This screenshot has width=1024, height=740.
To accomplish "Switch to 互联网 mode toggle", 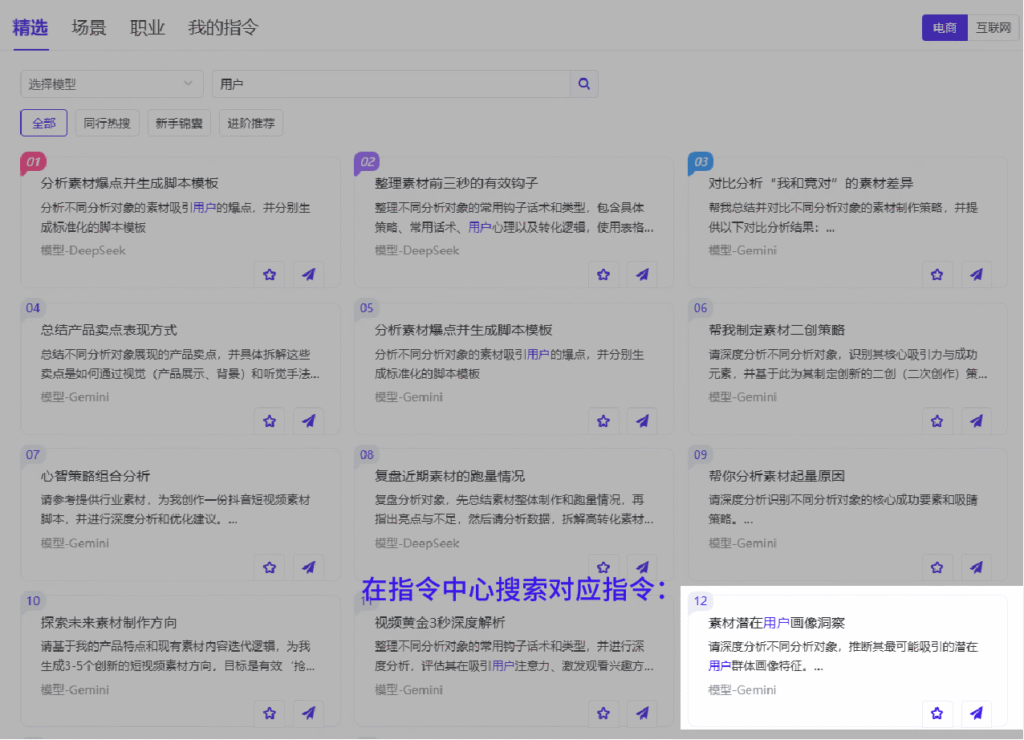I will [993, 28].
